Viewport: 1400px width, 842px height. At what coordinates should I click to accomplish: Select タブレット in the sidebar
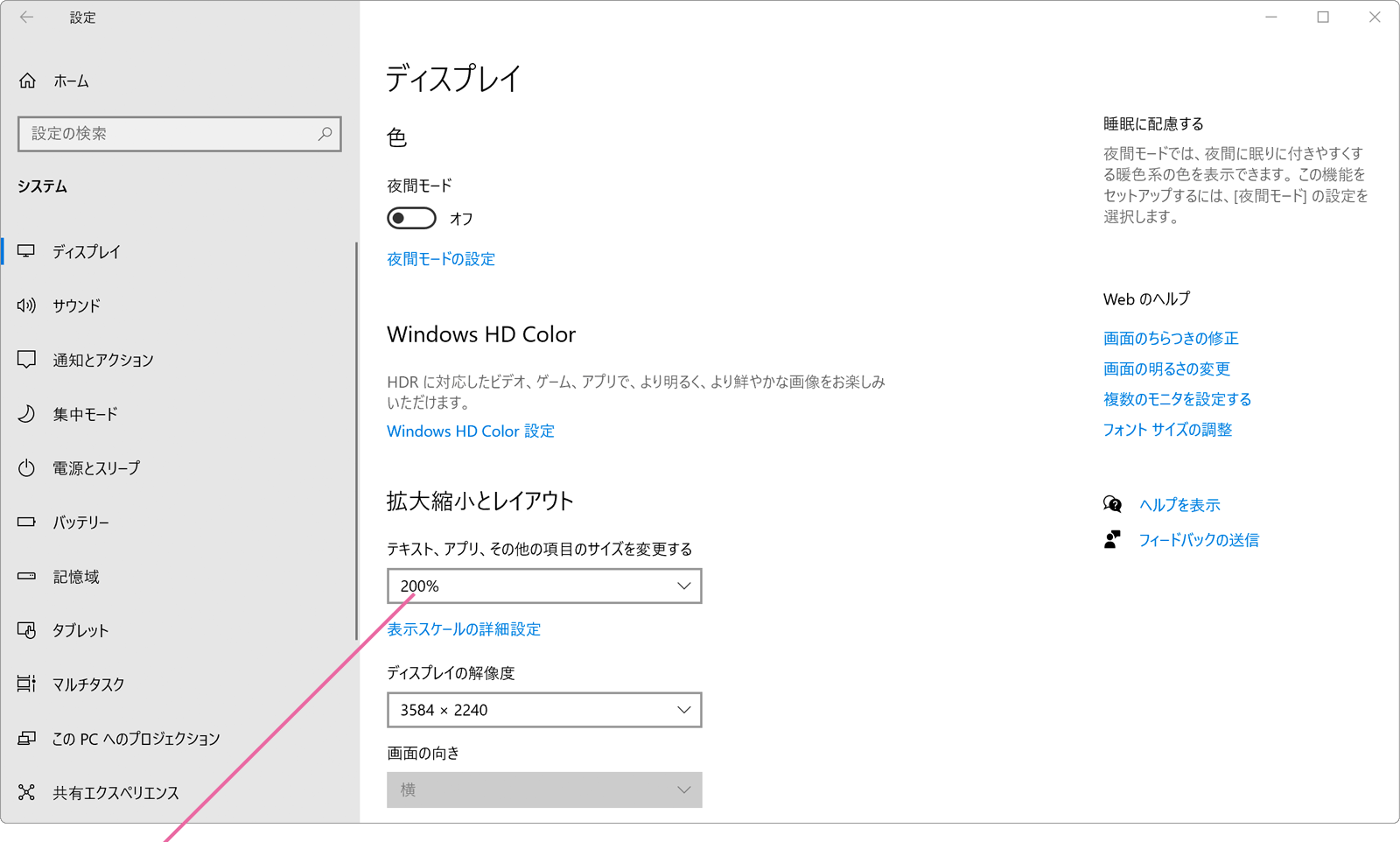tap(179, 630)
